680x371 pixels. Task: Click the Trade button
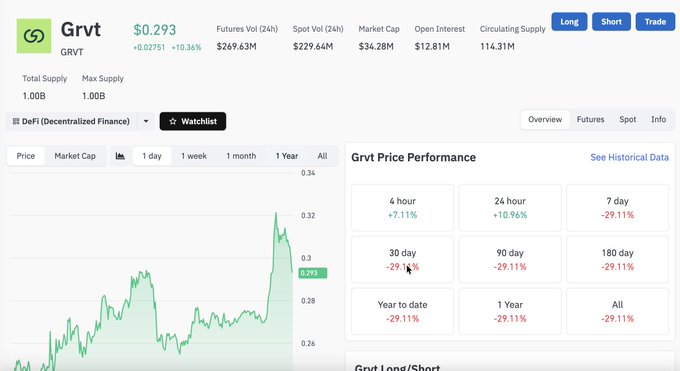(x=655, y=22)
